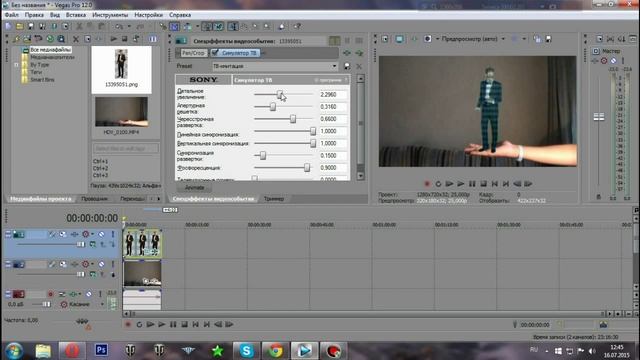Open the Касание automation mode dropdown

click(102, 304)
